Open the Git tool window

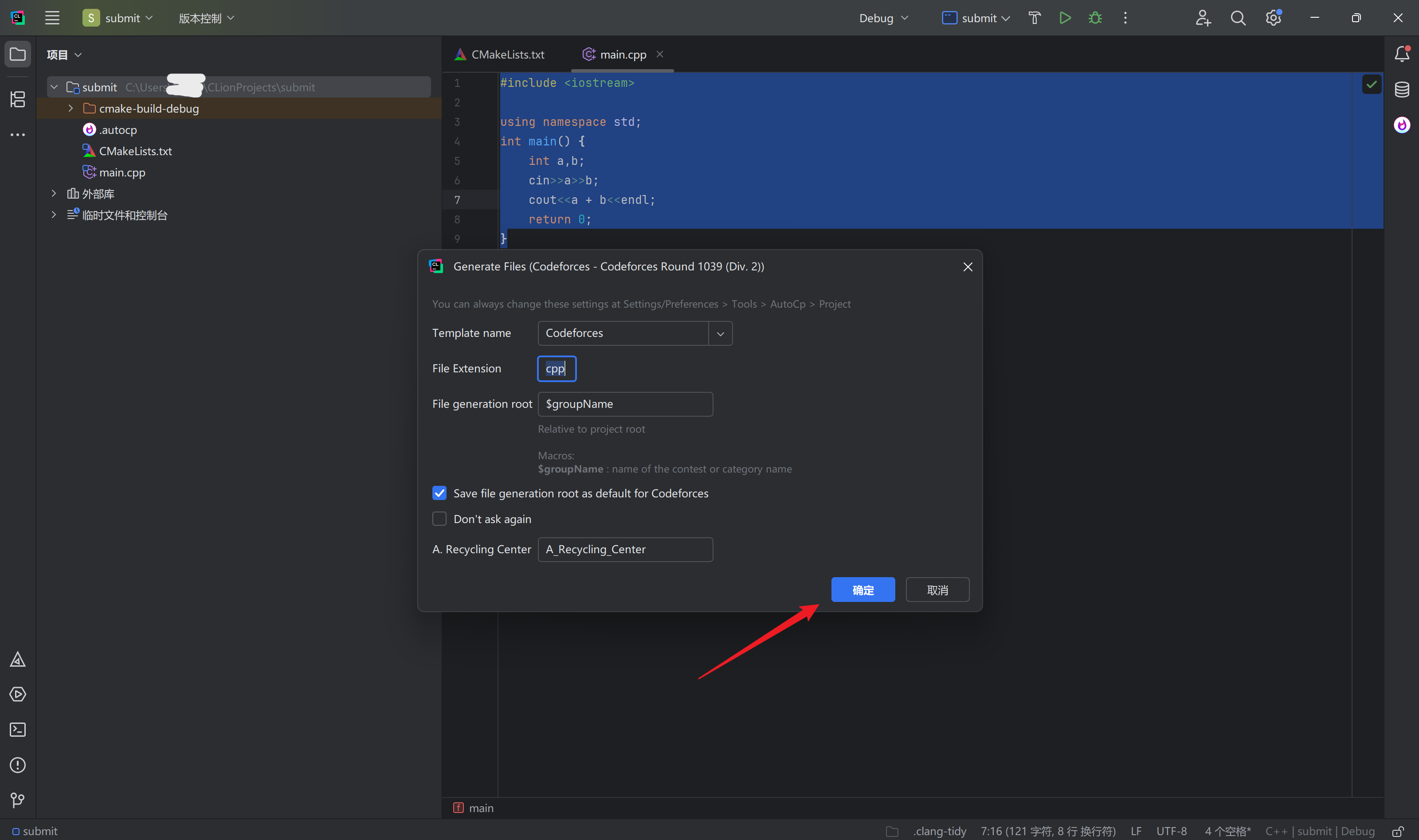[18, 800]
